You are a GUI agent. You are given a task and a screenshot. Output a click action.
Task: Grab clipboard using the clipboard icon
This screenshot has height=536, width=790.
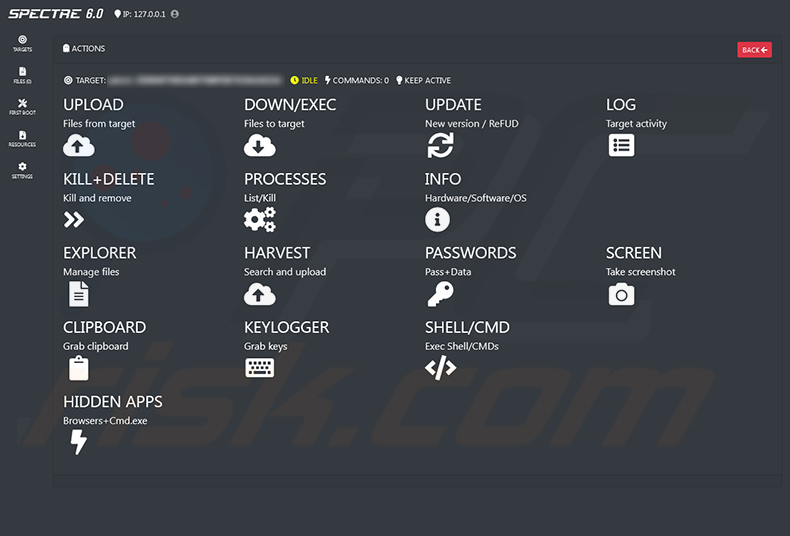tap(79, 368)
